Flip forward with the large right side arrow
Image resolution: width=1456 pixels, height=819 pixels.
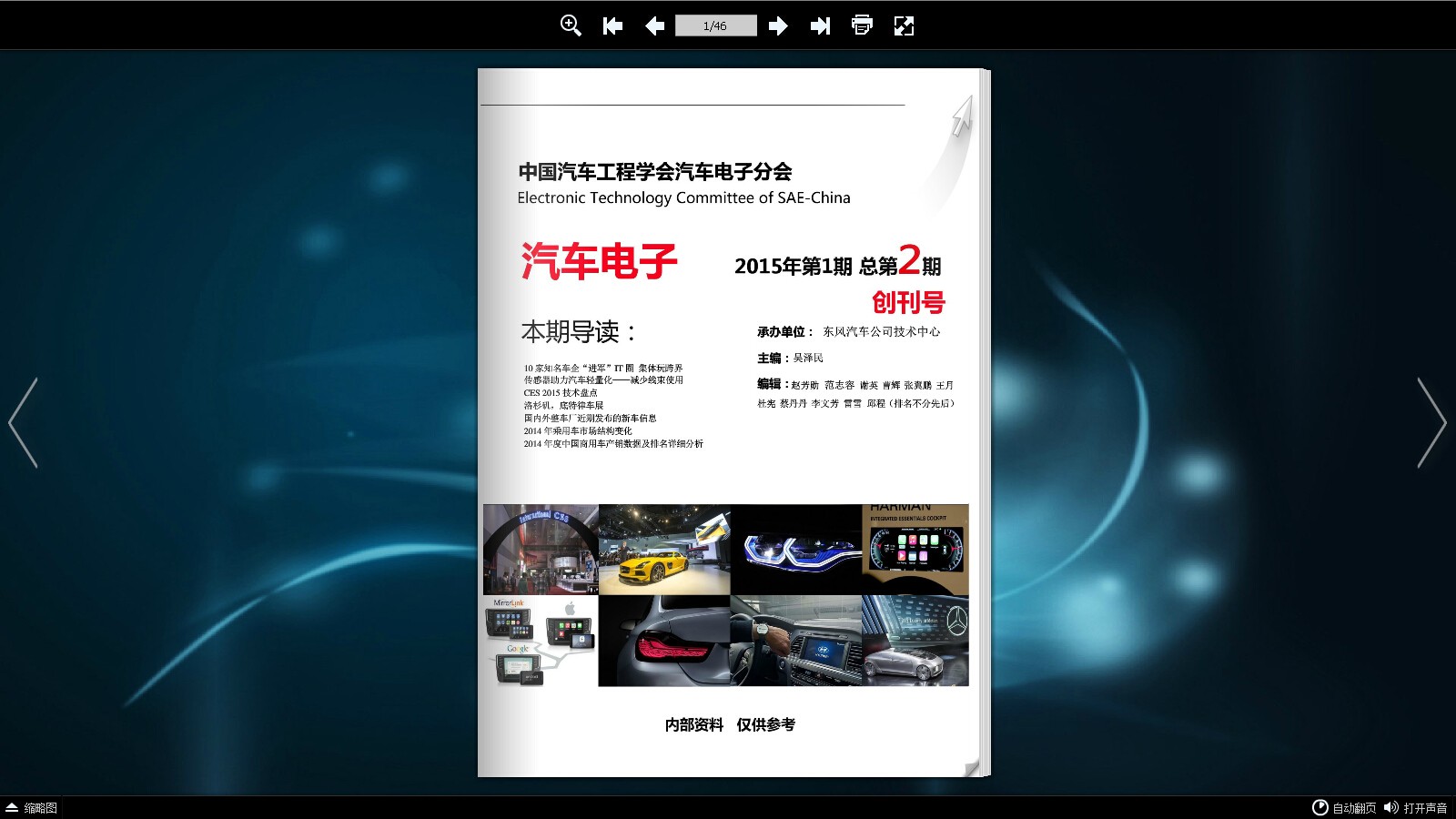click(1431, 422)
